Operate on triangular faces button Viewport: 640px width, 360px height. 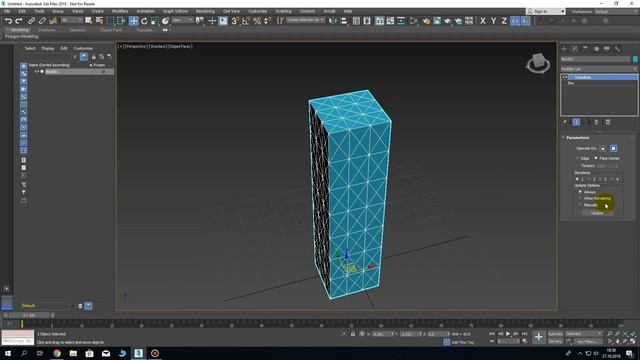[x=603, y=149]
